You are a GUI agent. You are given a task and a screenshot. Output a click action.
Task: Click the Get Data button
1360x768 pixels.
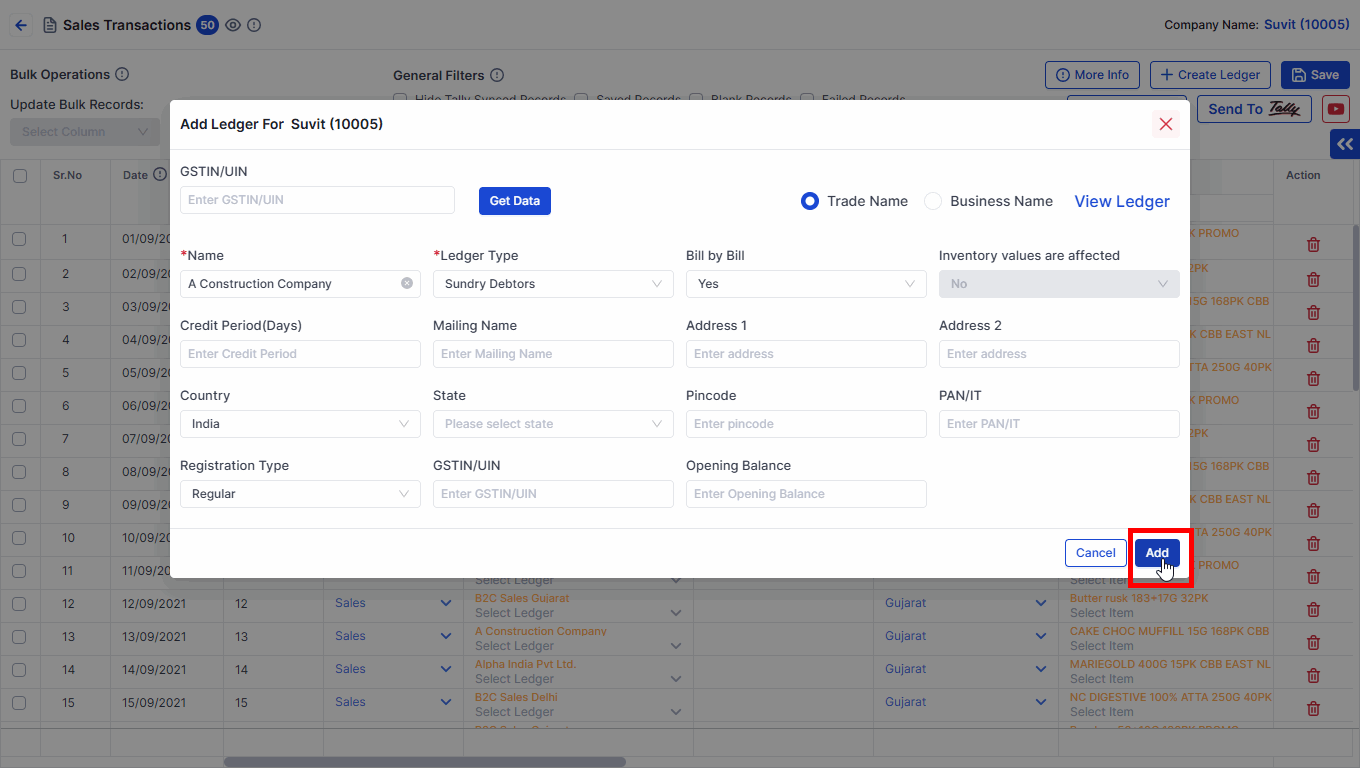514,201
